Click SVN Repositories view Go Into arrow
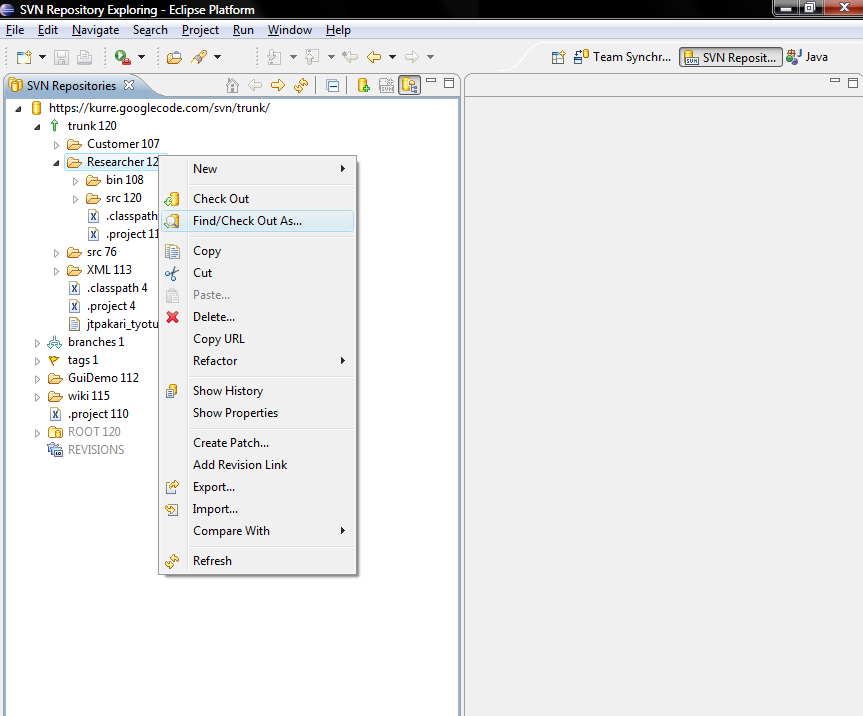863x716 pixels. point(278,85)
